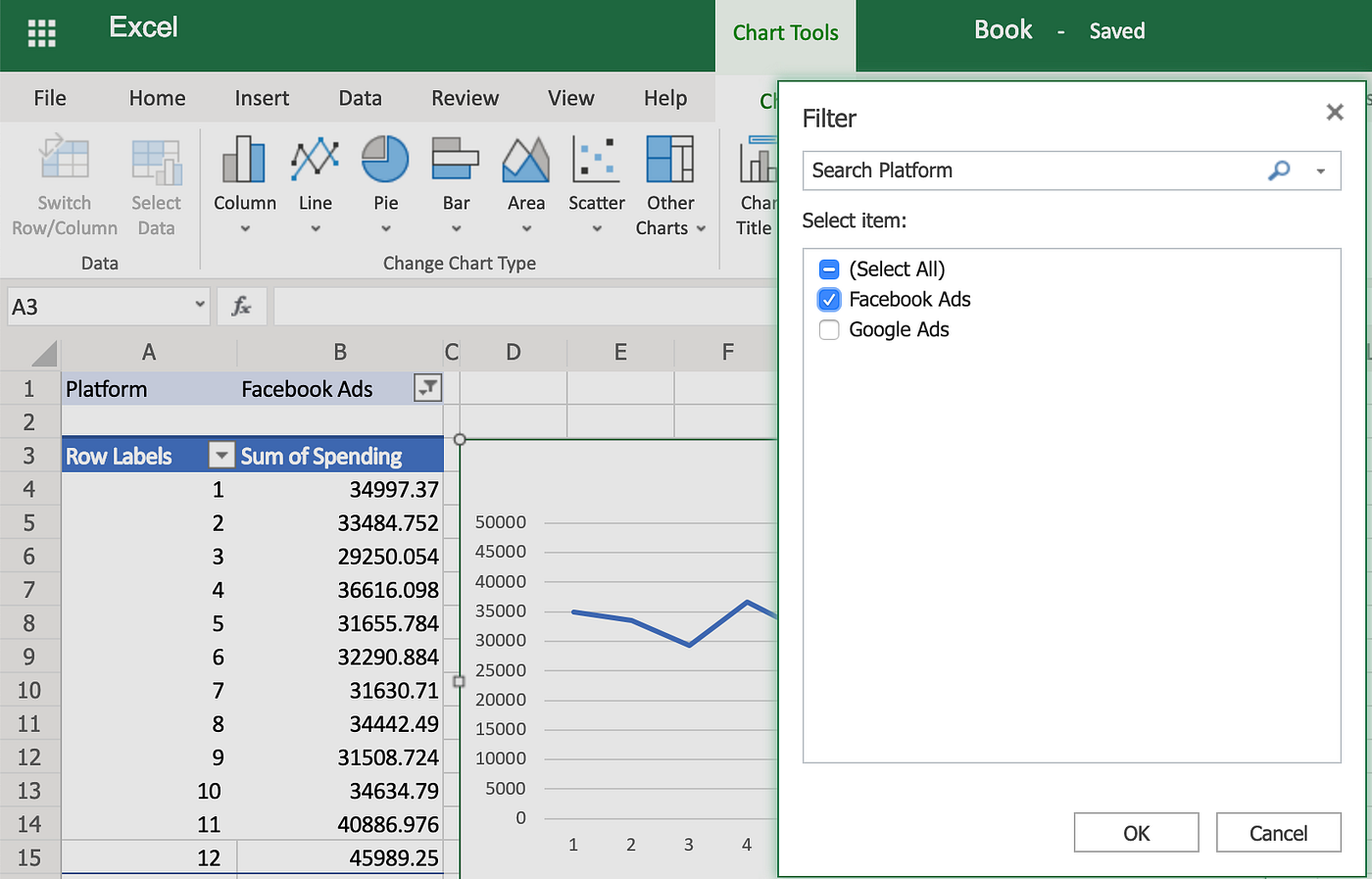This screenshot has width=1372, height=879.
Task: Toggle the (Select All) checkbox
Action: click(829, 269)
